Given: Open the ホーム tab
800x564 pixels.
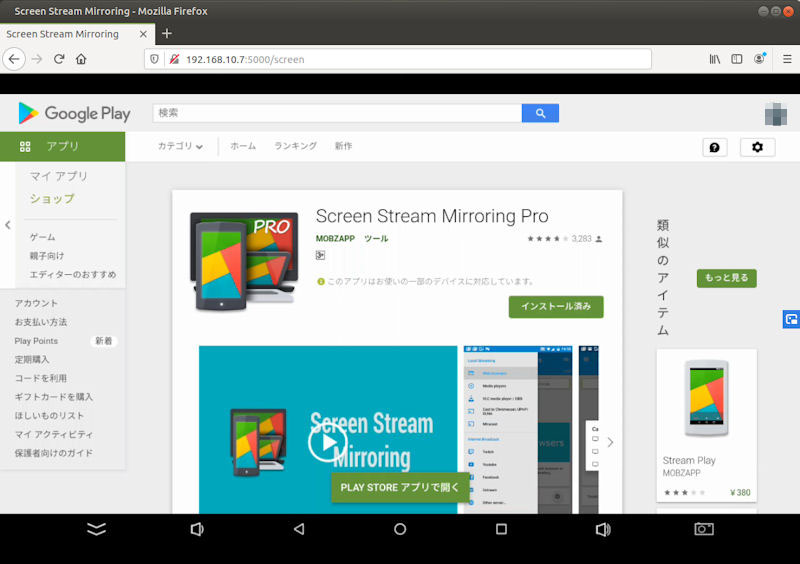Looking at the screenshot, I should point(243,146).
